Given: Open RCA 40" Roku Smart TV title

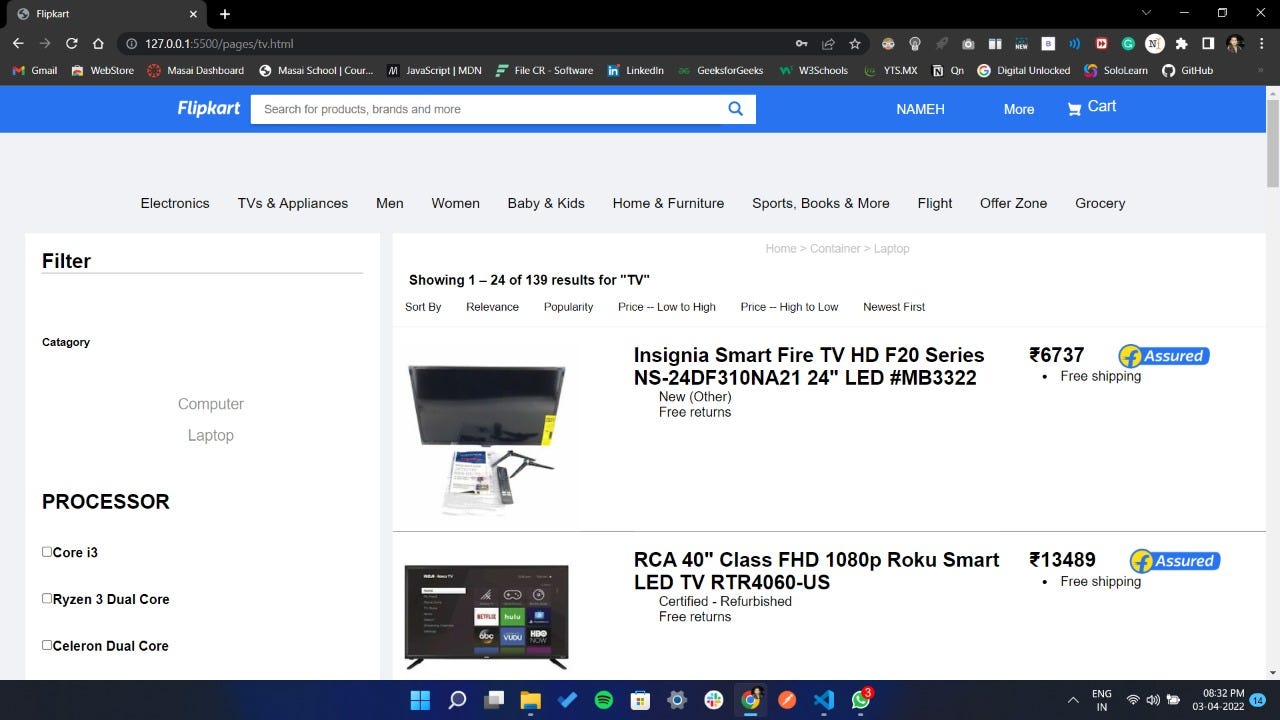Looking at the screenshot, I should click(x=817, y=571).
